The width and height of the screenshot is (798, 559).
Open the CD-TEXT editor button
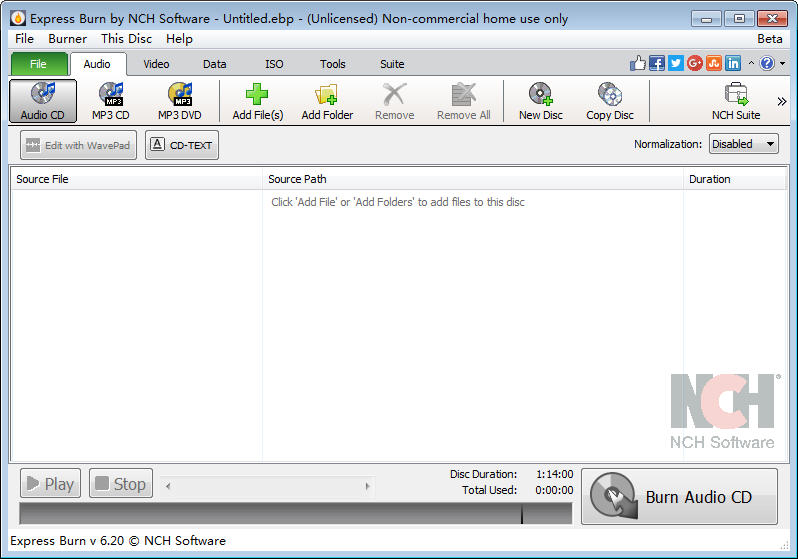pos(182,145)
